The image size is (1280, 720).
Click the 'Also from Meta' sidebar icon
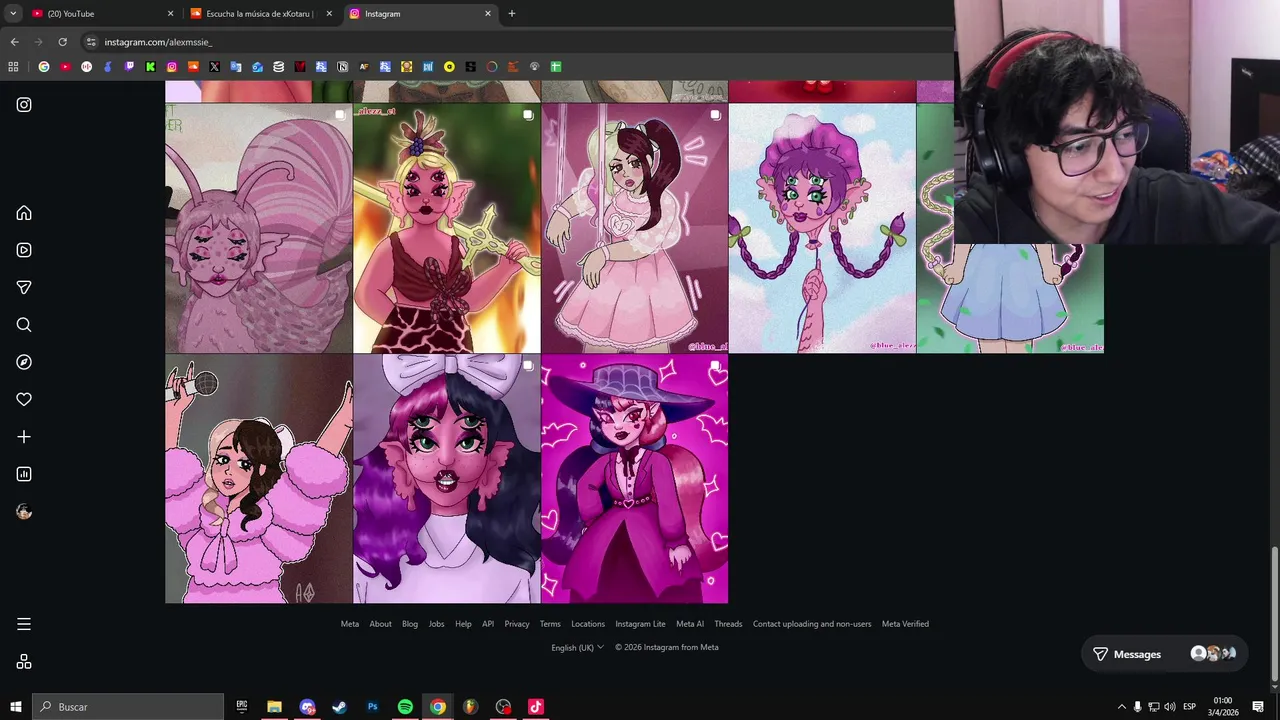click(24, 662)
